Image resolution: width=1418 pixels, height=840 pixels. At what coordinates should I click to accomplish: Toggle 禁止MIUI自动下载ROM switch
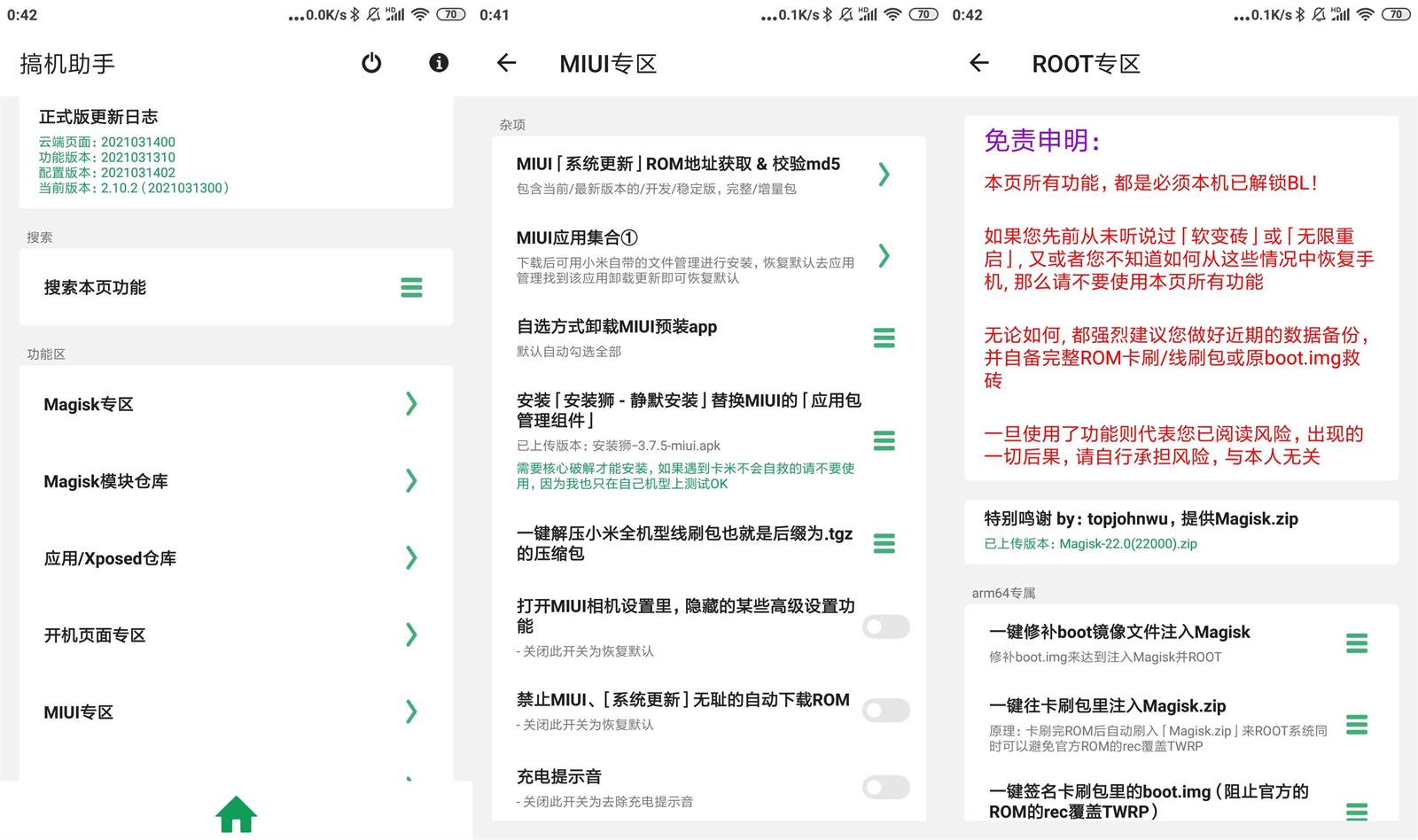pos(886,710)
